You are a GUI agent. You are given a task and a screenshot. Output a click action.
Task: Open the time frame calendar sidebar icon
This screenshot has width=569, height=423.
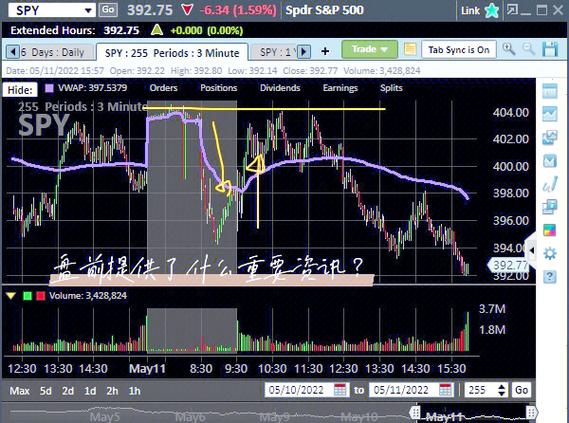549,91
